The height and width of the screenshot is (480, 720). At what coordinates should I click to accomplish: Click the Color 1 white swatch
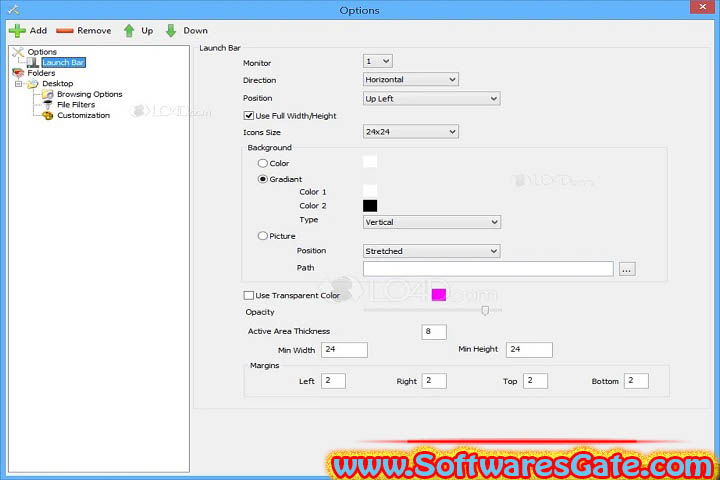point(370,191)
